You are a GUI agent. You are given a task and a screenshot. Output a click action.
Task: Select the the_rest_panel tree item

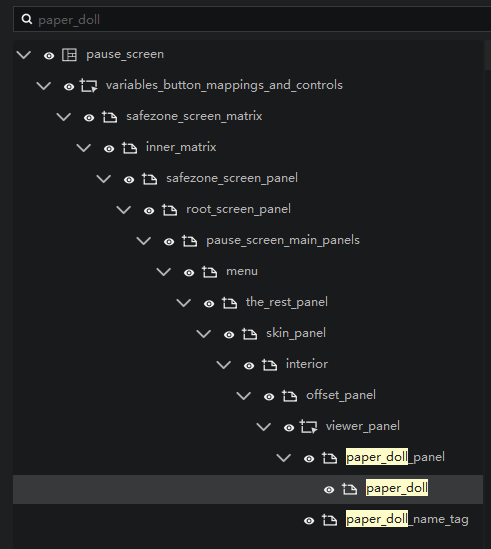pyautogui.click(x=286, y=302)
